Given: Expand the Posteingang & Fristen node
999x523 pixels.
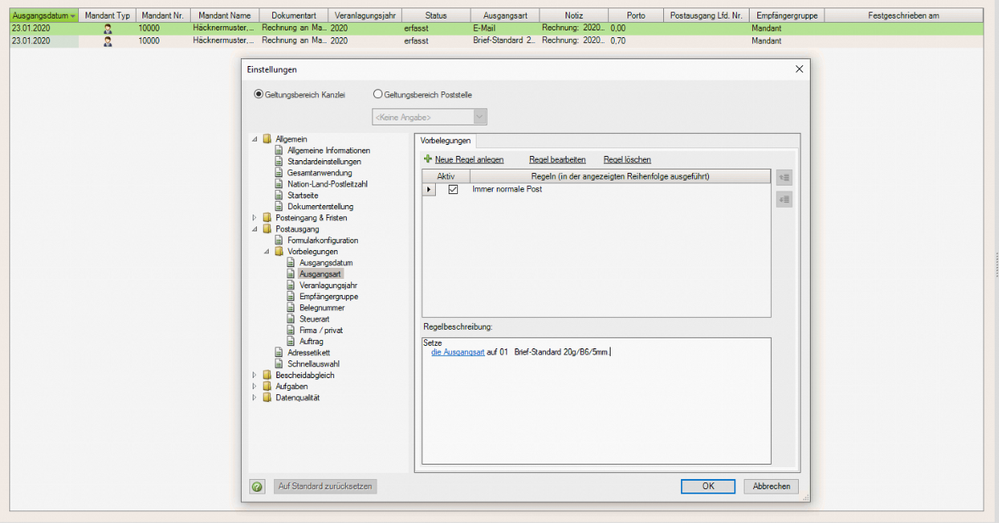Looking at the screenshot, I should point(254,218).
